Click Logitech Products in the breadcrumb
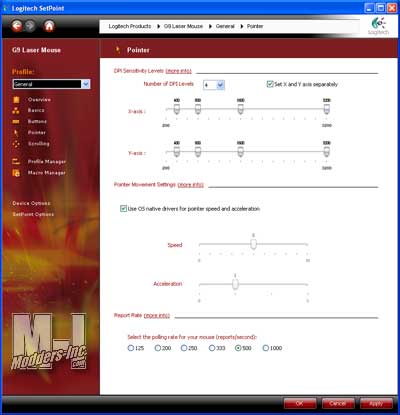Screen dimensions: 400x415 pos(130,26)
